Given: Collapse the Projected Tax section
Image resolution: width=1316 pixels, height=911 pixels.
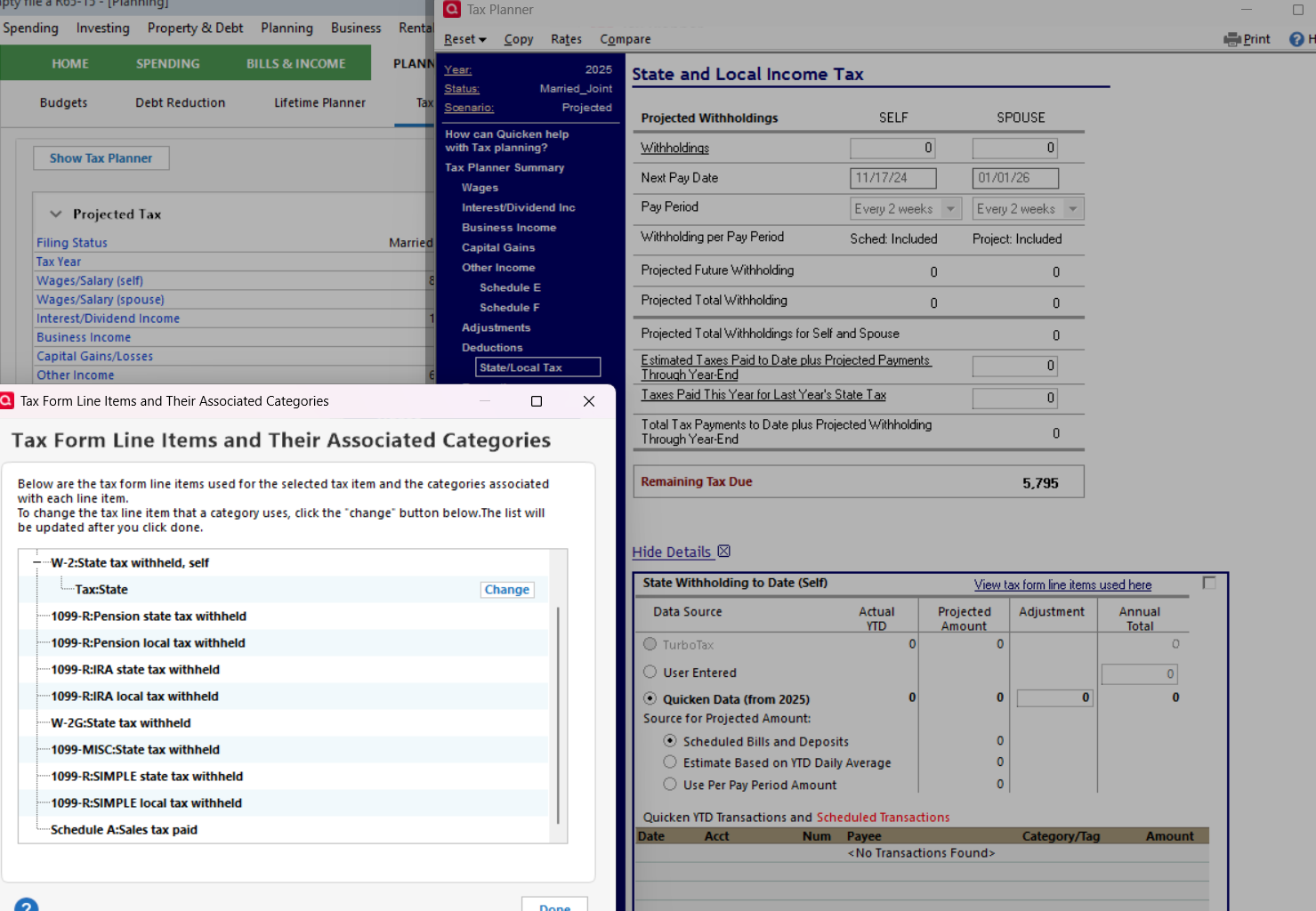Looking at the screenshot, I should 56,214.
